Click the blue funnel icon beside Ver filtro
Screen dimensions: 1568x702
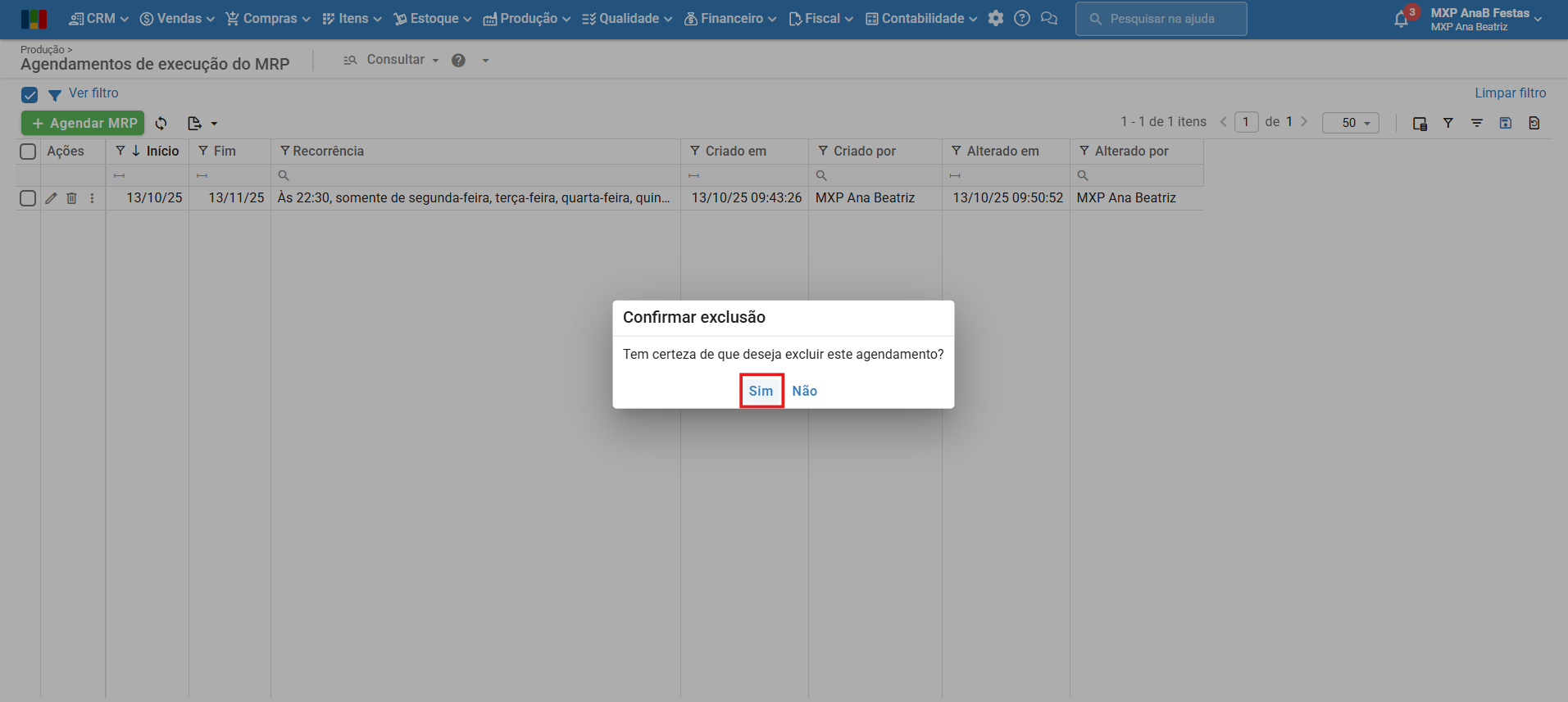click(x=55, y=95)
